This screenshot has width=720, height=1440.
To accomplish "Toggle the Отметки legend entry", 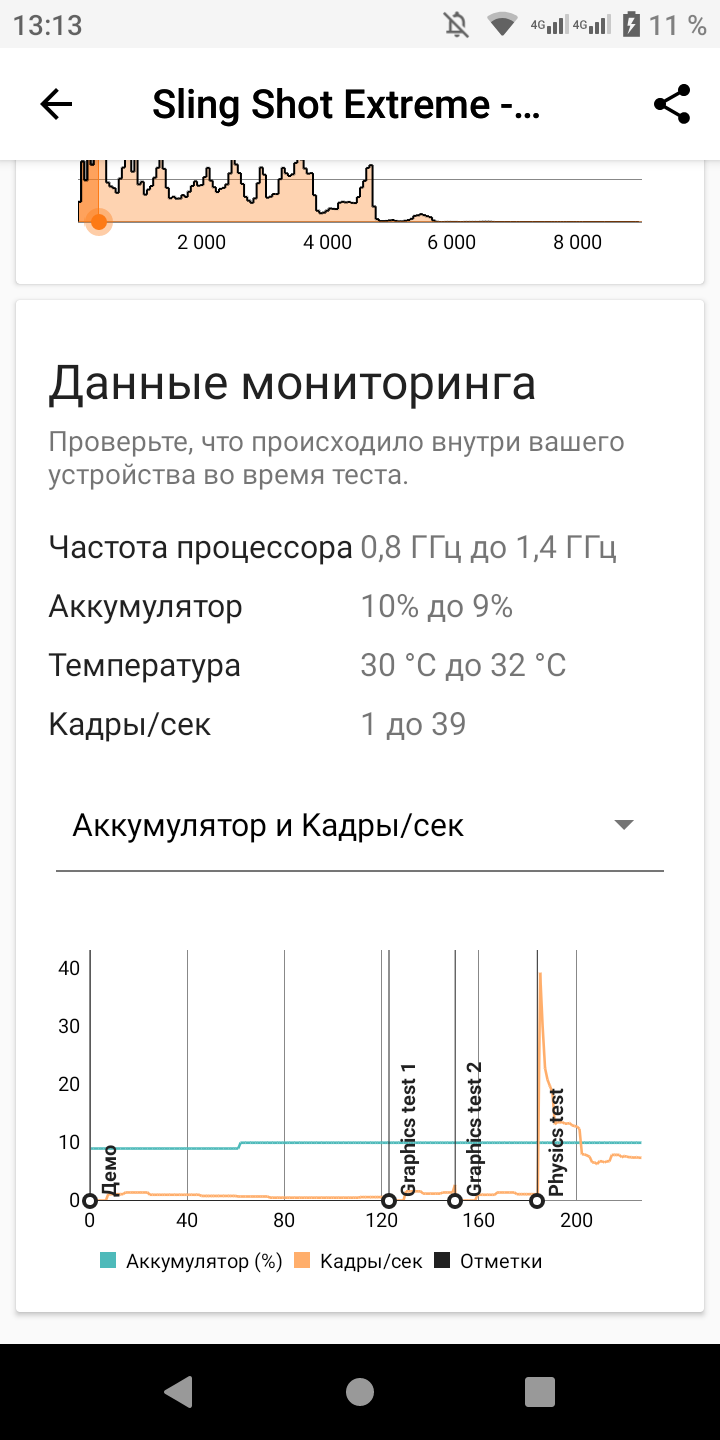I will pyautogui.click(x=487, y=1261).
